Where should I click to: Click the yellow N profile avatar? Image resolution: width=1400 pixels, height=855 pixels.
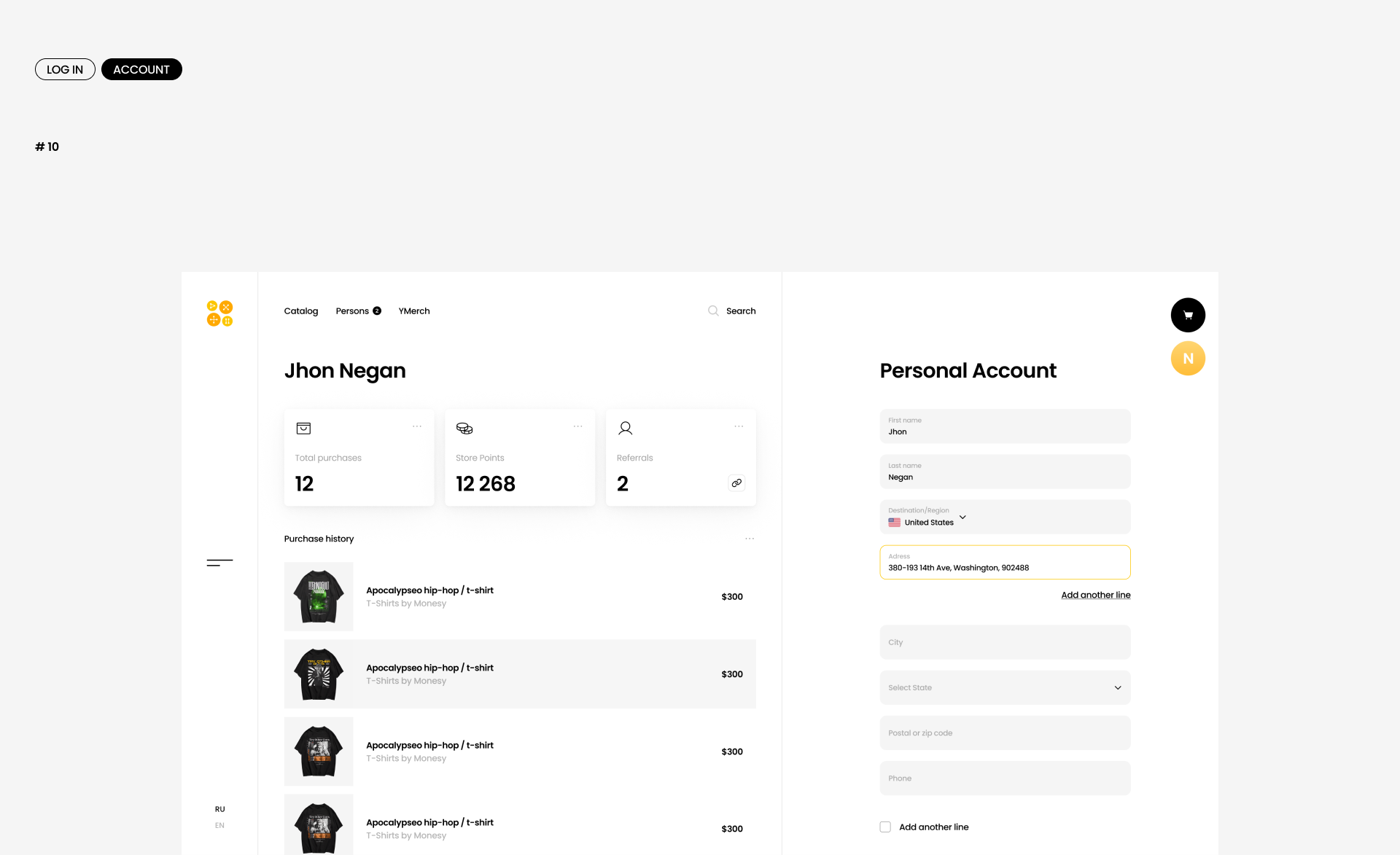(1188, 359)
